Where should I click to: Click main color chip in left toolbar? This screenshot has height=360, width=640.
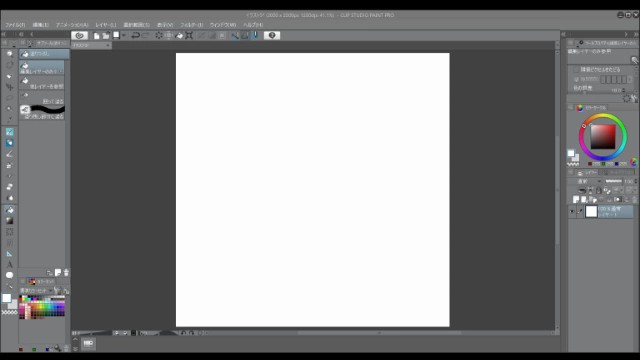point(7,298)
